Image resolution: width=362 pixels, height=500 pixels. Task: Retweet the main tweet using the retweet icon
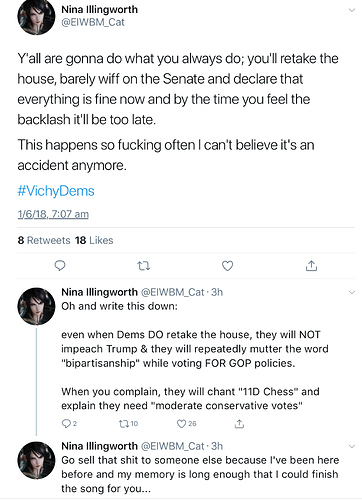144,266
